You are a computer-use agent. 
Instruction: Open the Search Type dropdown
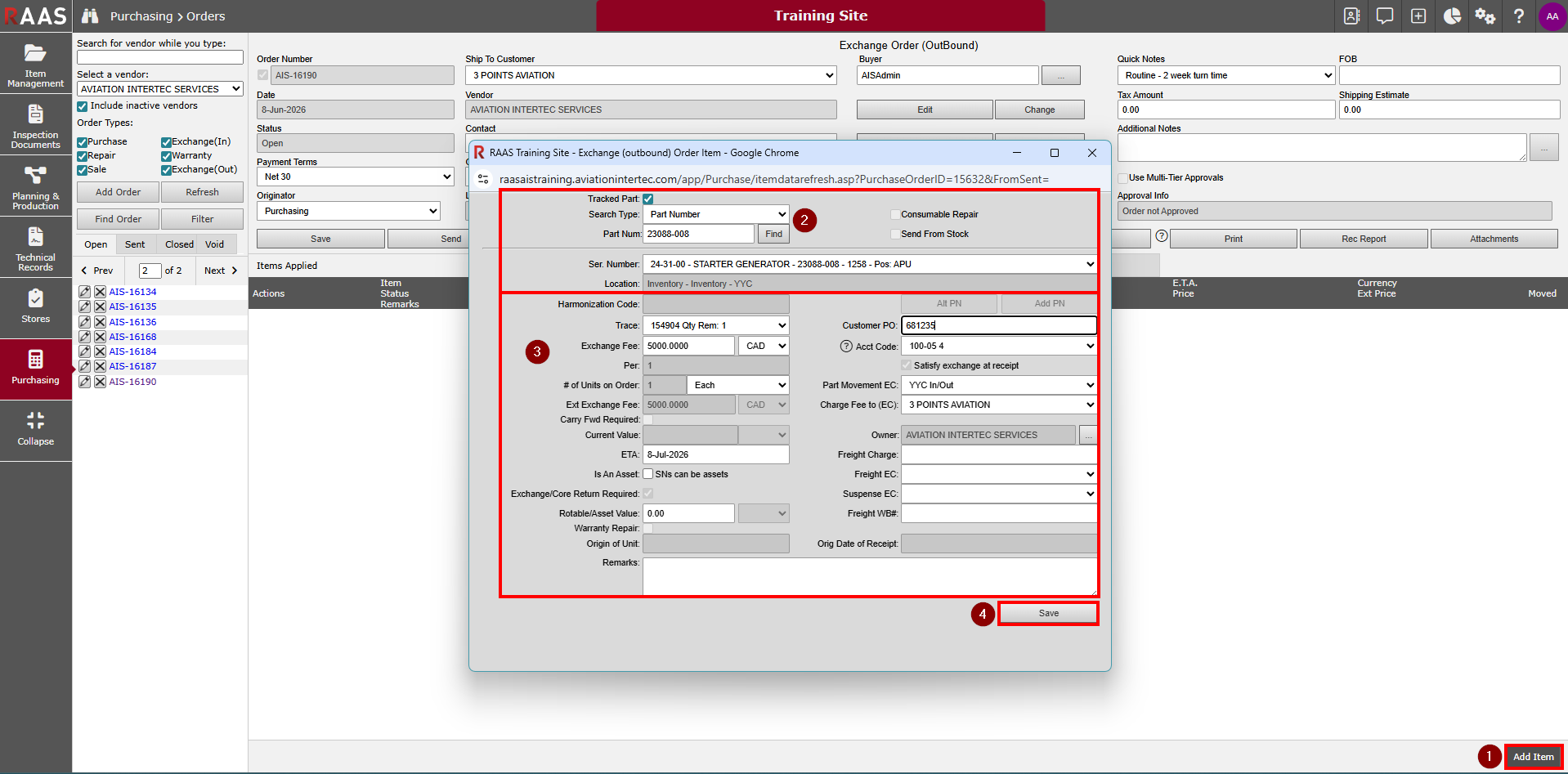click(716, 214)
